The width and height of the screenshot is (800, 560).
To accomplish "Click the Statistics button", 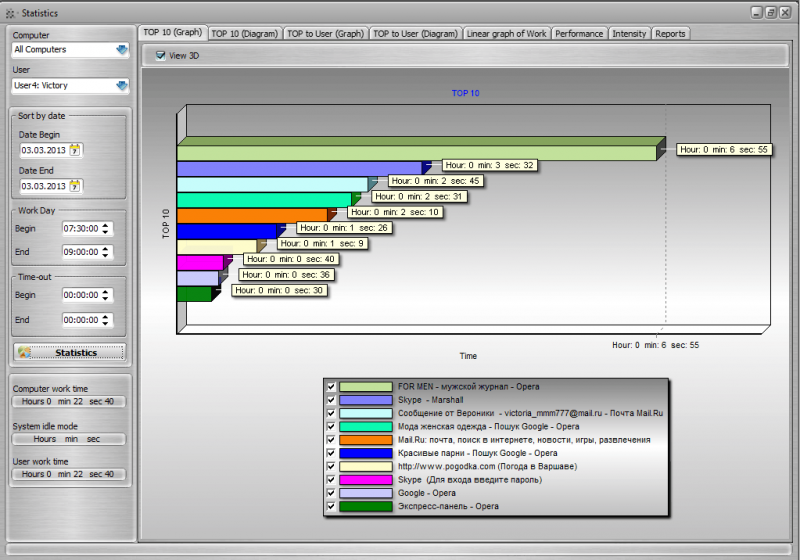I will [69, 352].
